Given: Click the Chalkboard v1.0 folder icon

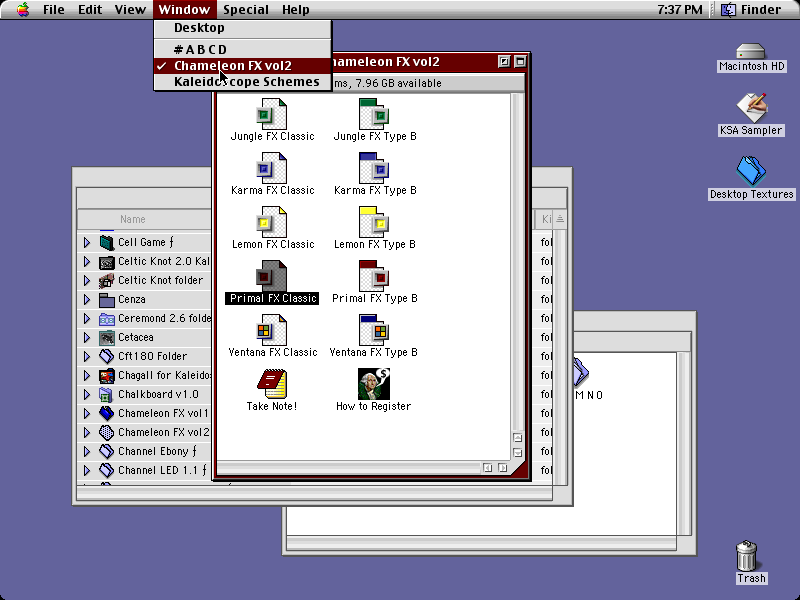Looking at the screenshot, I should (x=107, y=395).
